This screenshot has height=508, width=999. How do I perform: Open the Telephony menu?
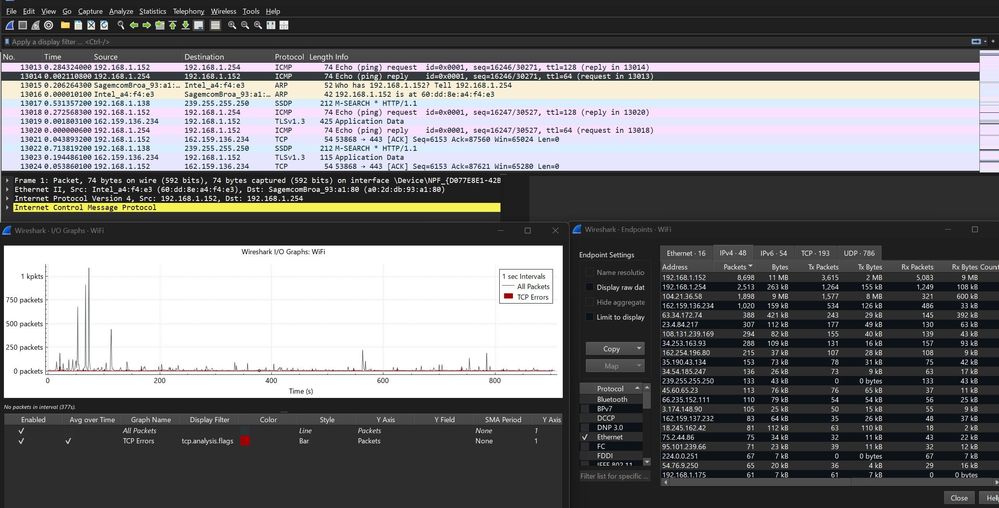[189, 11]
